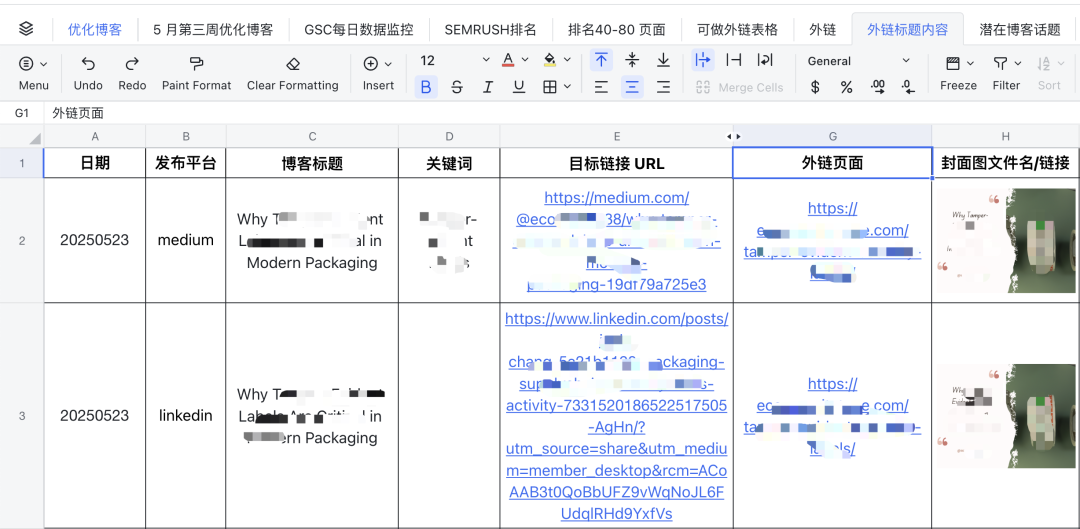Apply strikethrough formatting

click(457, 87)
